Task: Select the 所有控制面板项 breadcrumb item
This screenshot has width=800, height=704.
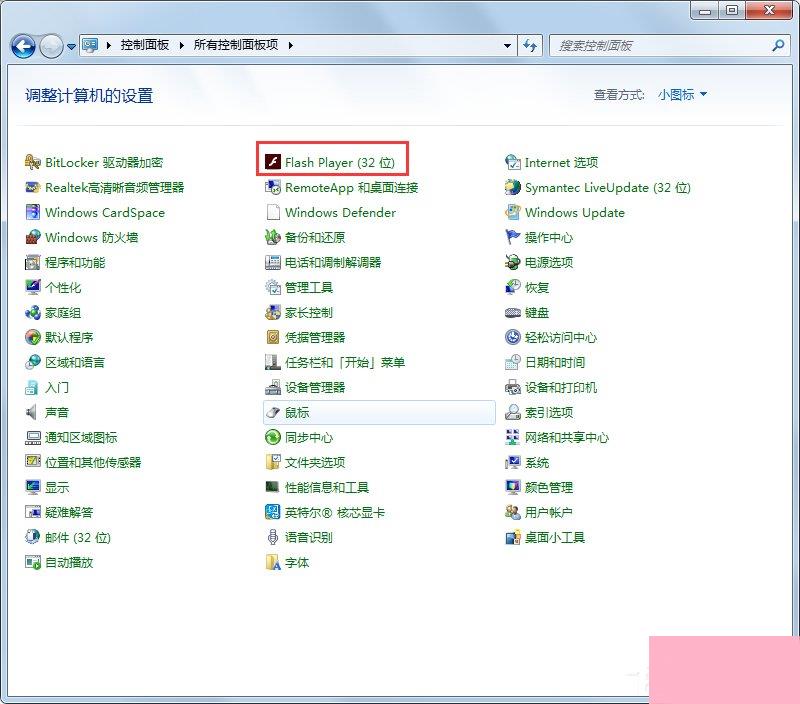Action: pyautogui.click(x=236, y=45)
